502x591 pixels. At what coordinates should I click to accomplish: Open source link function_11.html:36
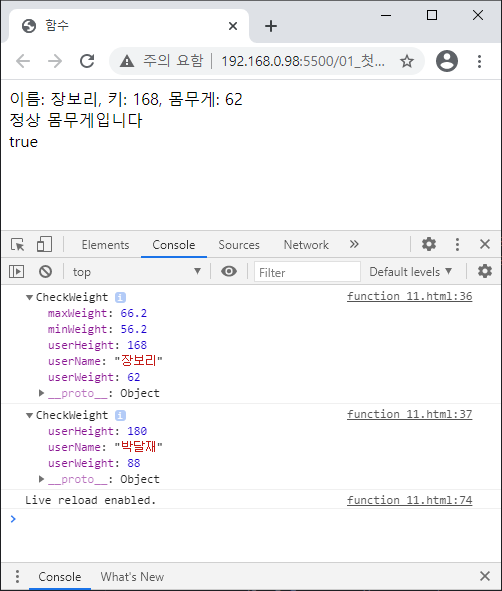click(x=410, y=296)
